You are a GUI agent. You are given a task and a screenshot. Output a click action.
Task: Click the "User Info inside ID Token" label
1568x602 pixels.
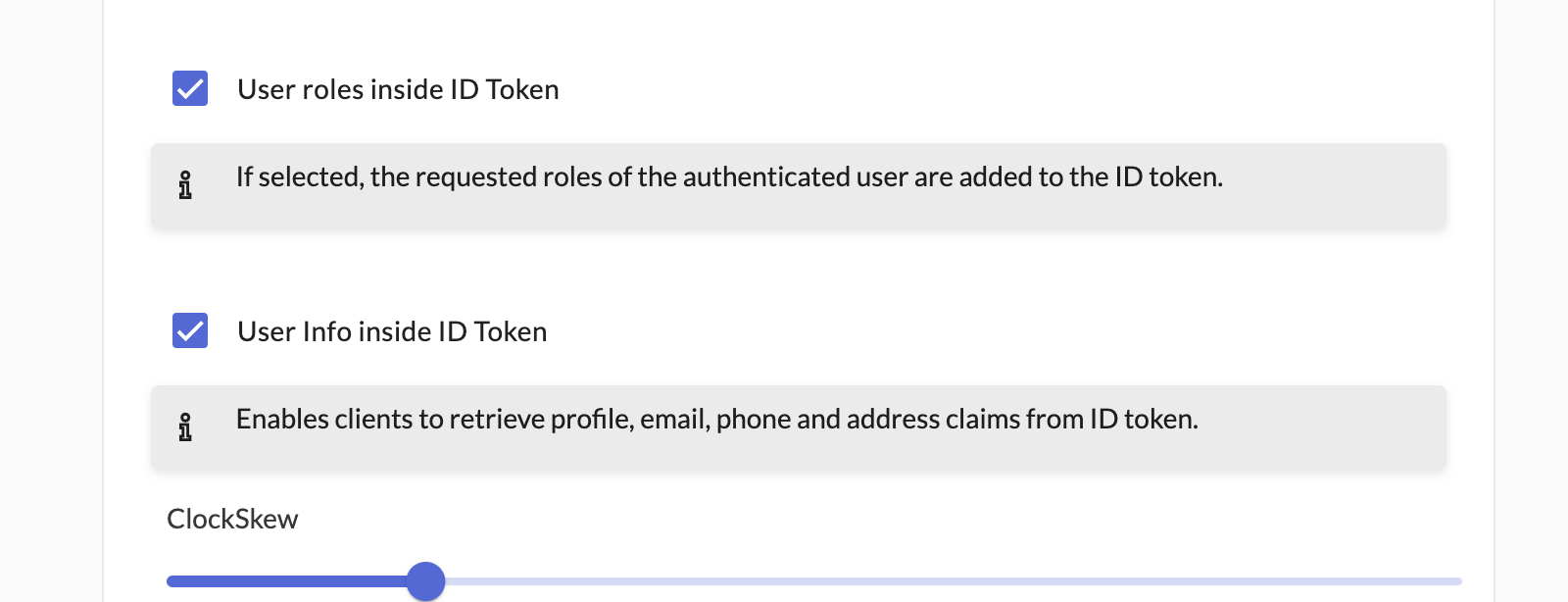[x=392, y=331]
